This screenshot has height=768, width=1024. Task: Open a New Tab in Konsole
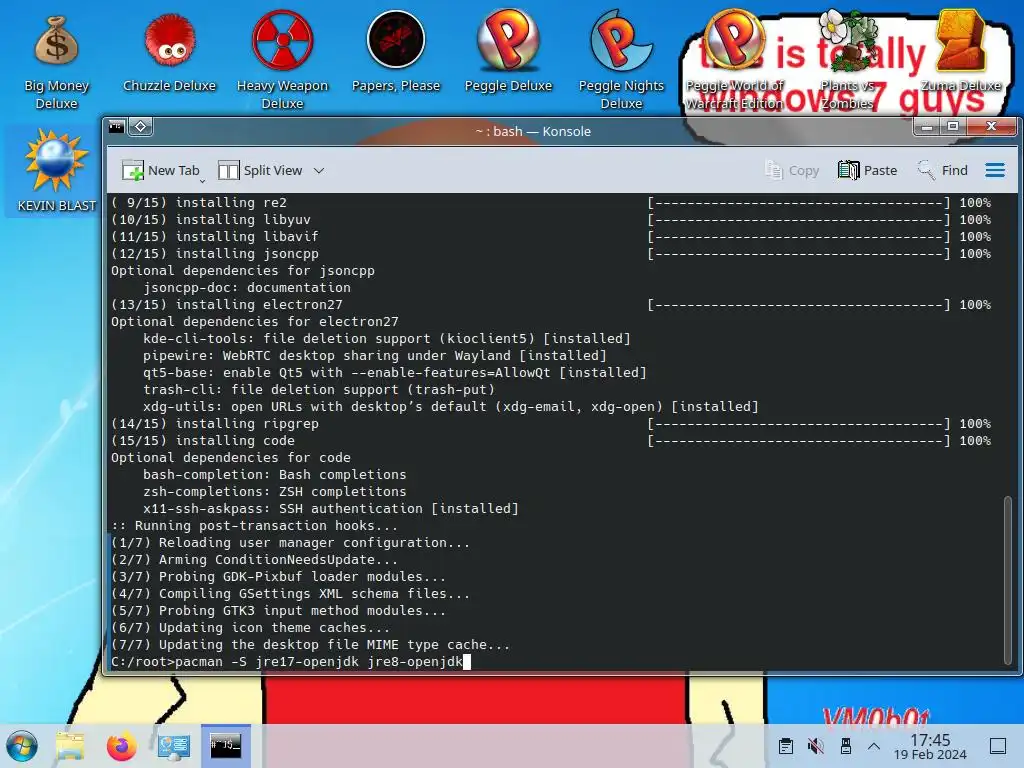click(x=160, y=170)
